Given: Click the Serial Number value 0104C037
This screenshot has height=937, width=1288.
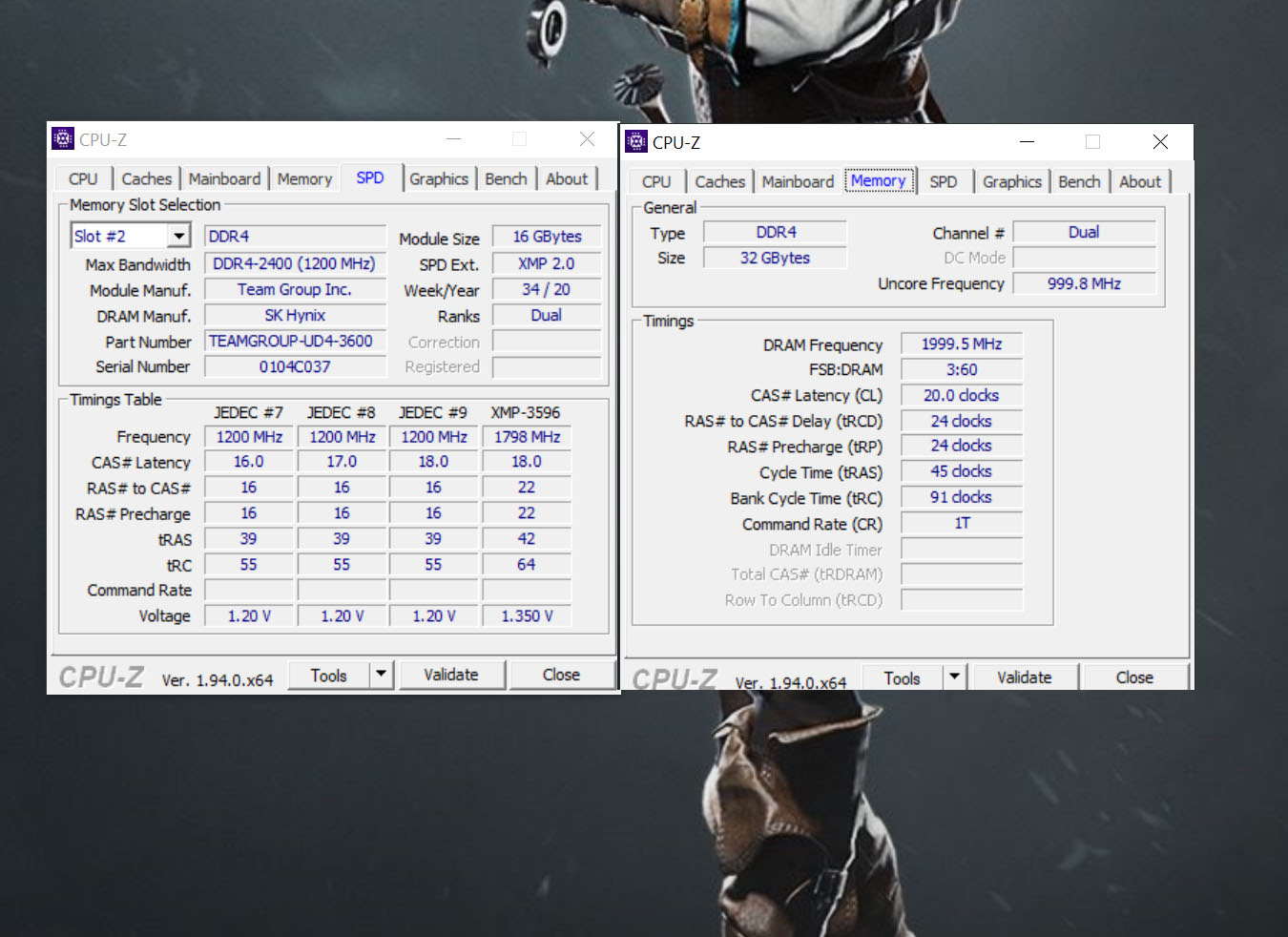Looking at the screenshot, I should (x=295, y=366).
